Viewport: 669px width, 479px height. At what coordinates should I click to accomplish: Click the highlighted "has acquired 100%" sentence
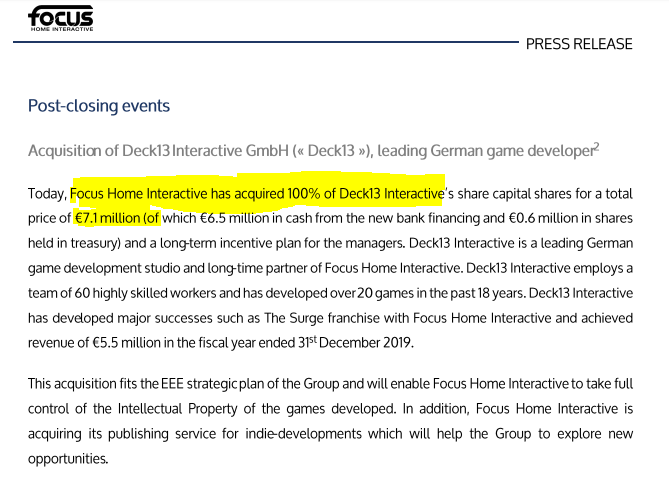coord(256,192)
